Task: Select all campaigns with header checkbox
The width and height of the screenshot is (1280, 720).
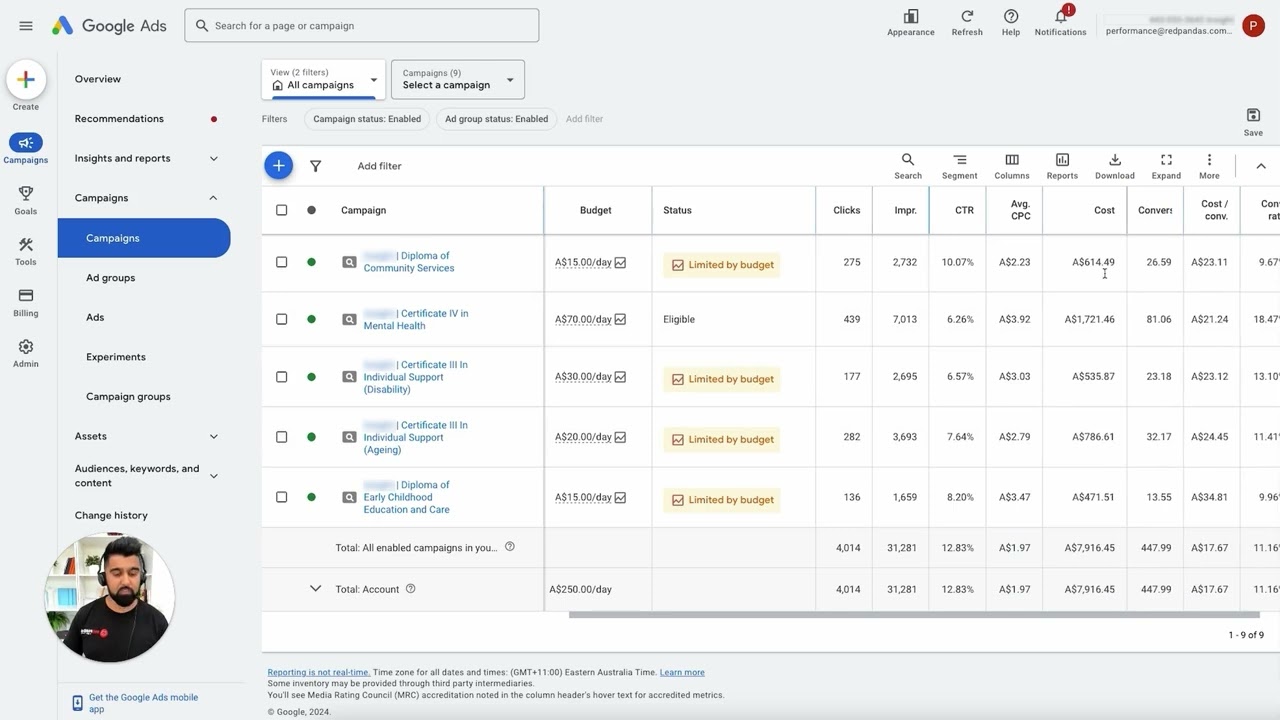Action: click(x=281, y=210)
